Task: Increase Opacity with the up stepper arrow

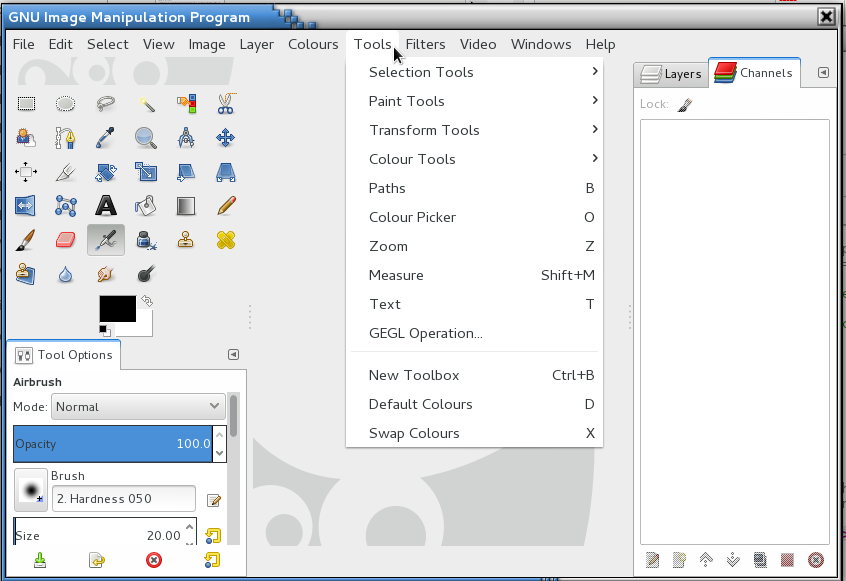Action: click(220, 435)
